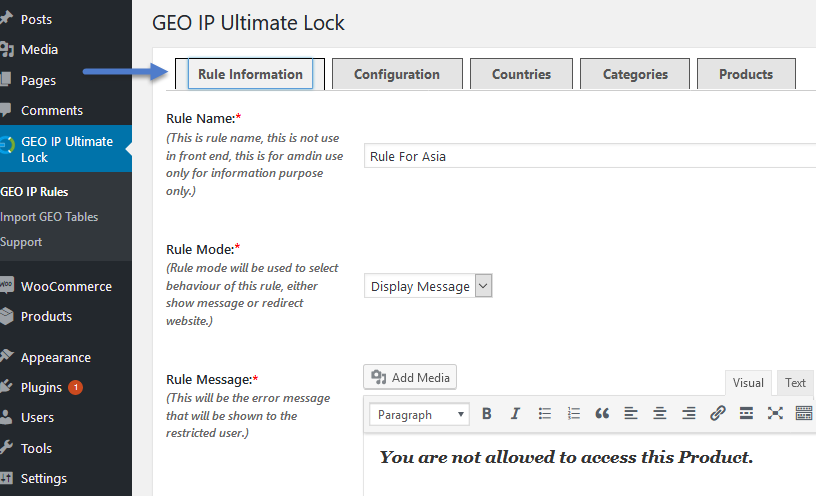Click the Products box icon in sidebar

(x=6, y=316)
